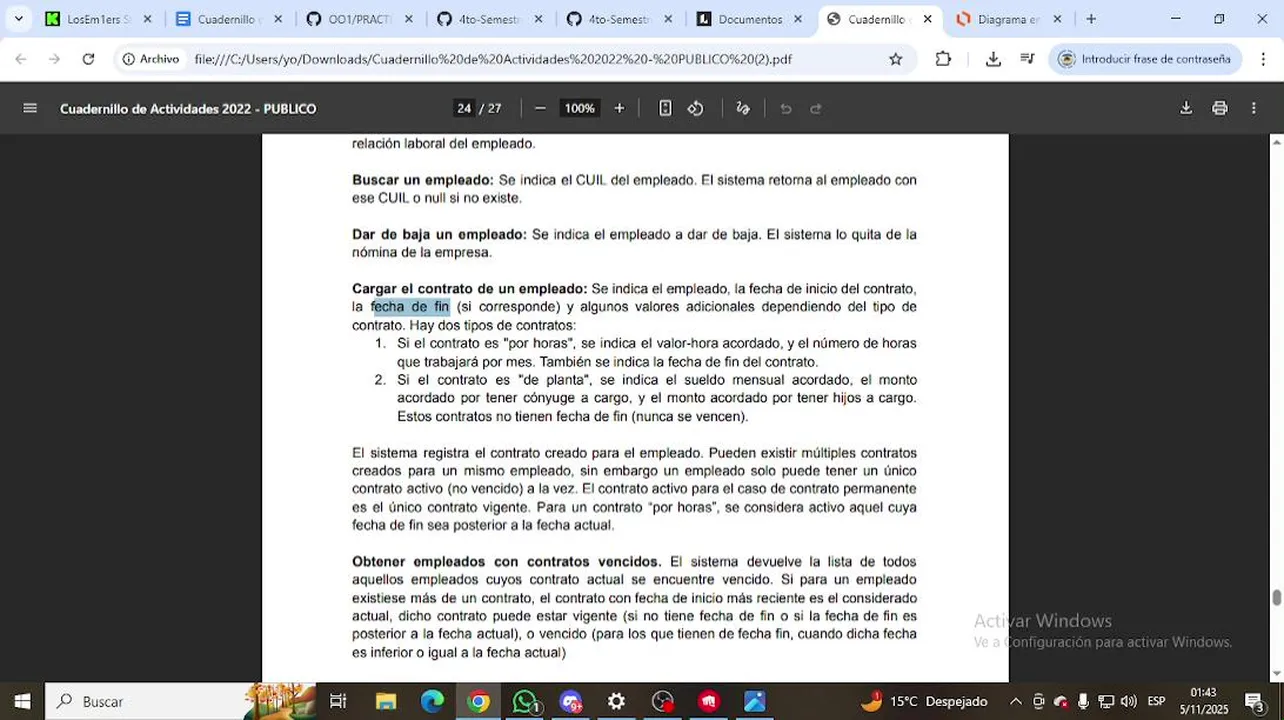
Task: Go back to previous page
Action: coord(21,59)
